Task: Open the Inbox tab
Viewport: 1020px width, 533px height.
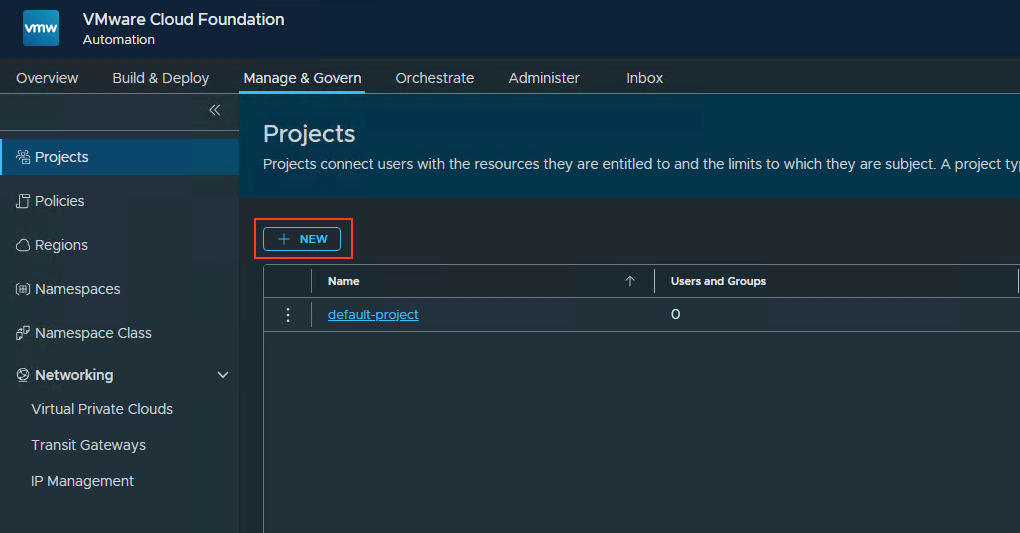Action: coord(644,78)
